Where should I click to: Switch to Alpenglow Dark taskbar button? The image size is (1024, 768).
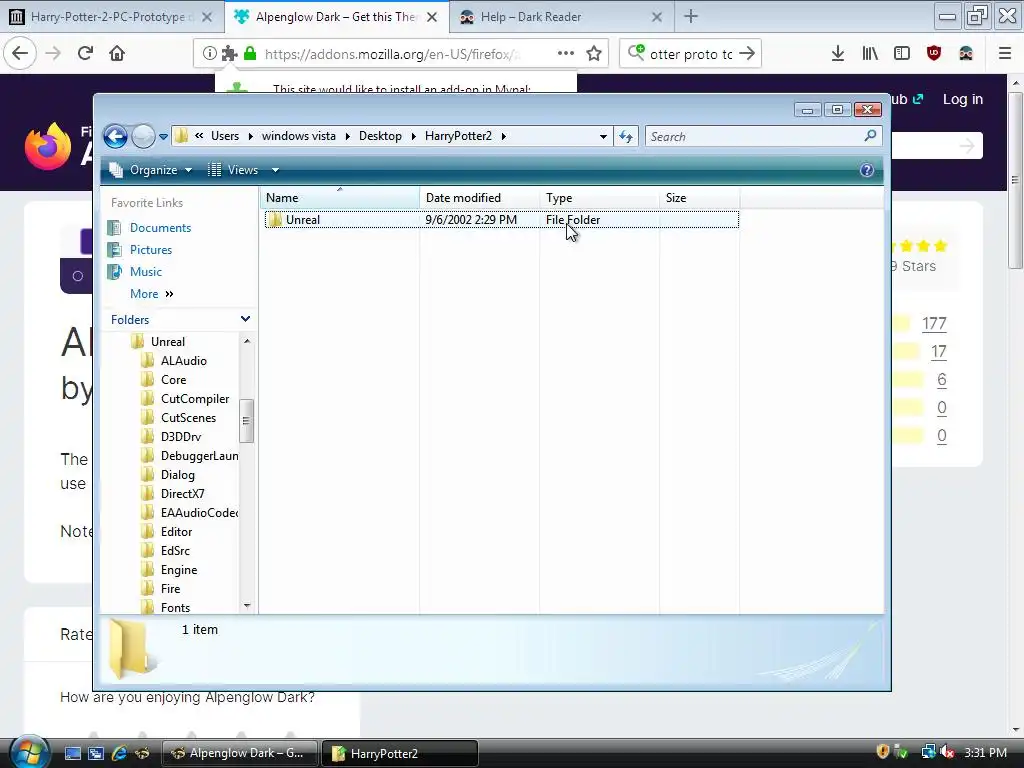coord(239,753)
